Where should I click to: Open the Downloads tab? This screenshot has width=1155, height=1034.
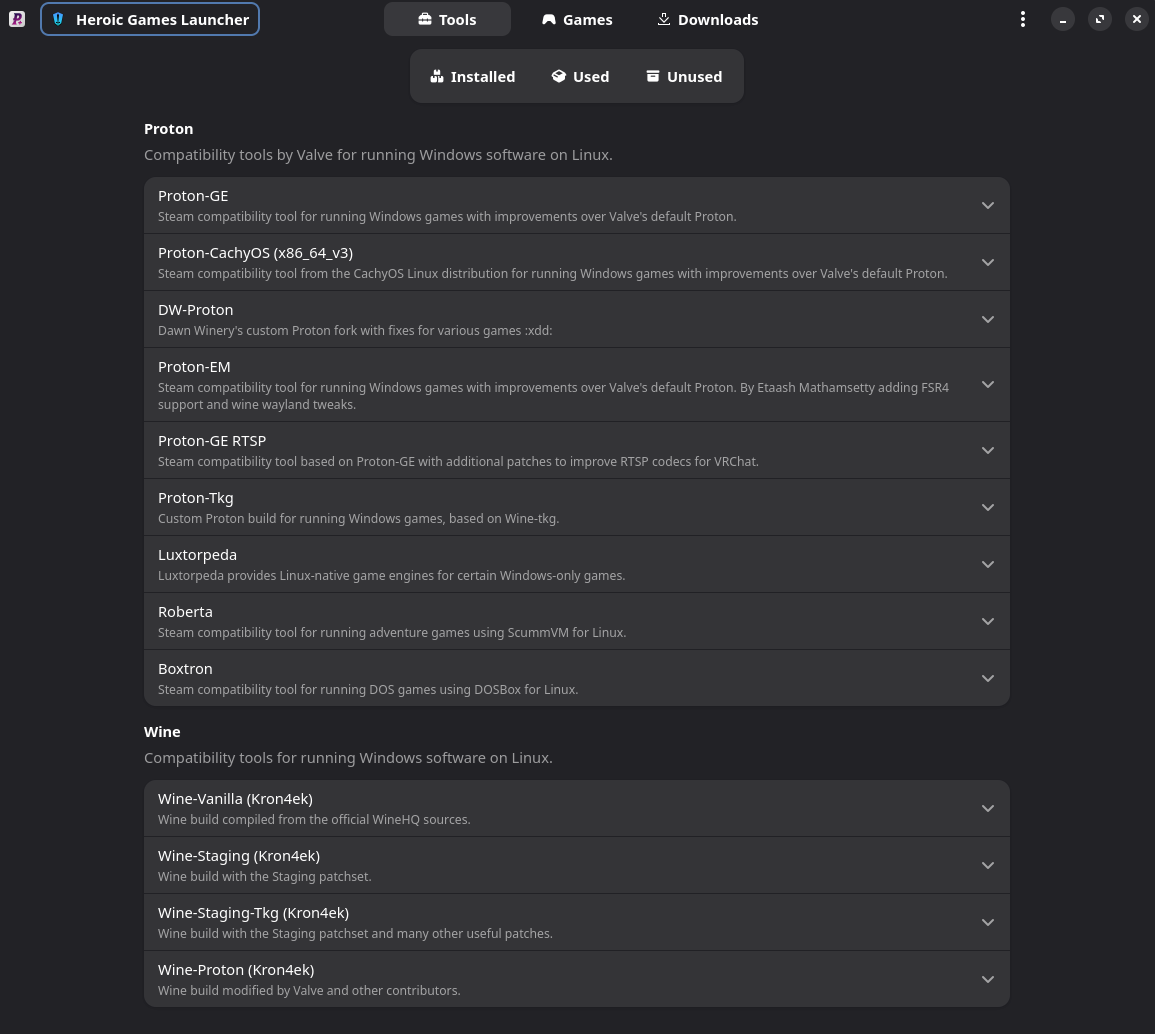click(x=707, y=19)
